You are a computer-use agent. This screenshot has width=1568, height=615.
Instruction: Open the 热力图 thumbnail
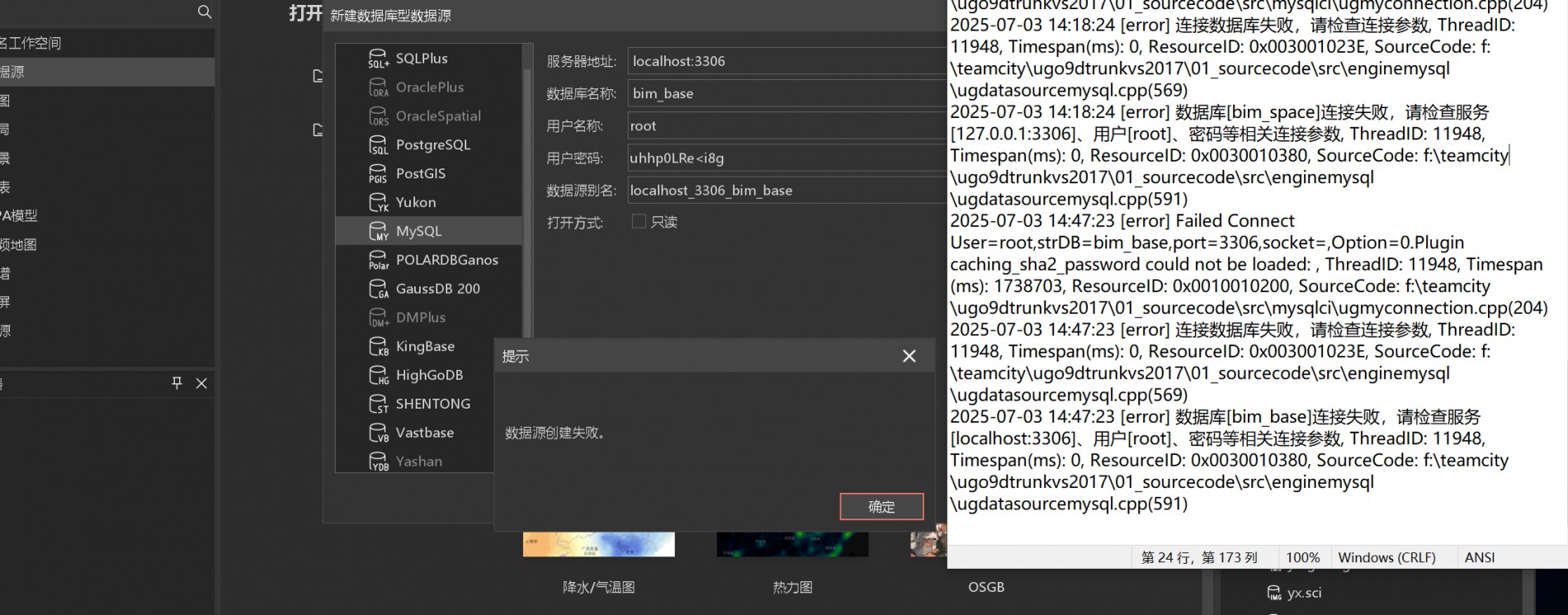pyautogui.click(x=792, y=544)
